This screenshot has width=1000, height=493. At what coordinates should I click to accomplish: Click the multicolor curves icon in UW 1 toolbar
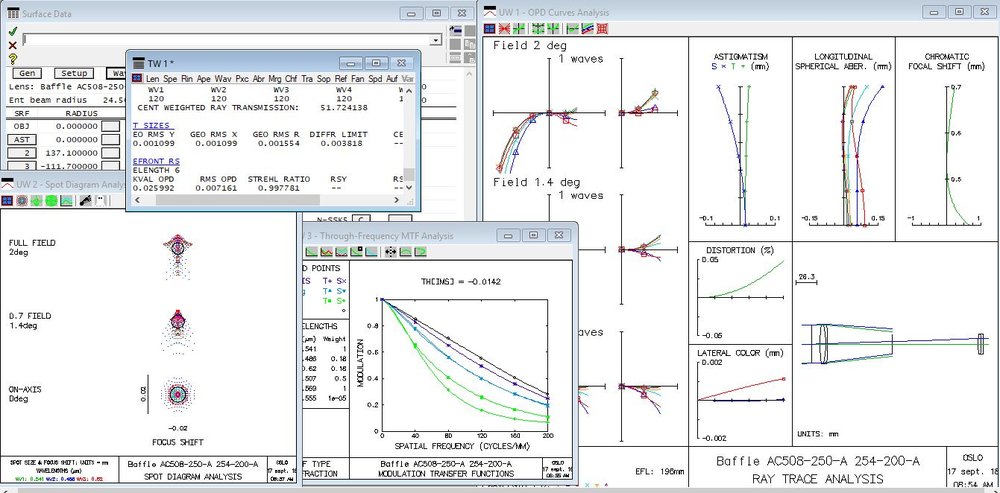point(587,29)
